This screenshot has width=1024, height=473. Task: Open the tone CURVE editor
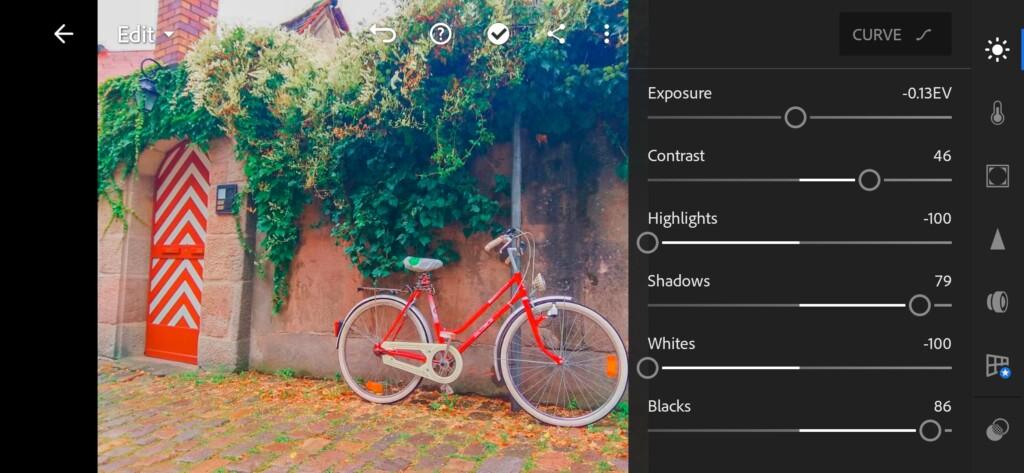point(895,35)
